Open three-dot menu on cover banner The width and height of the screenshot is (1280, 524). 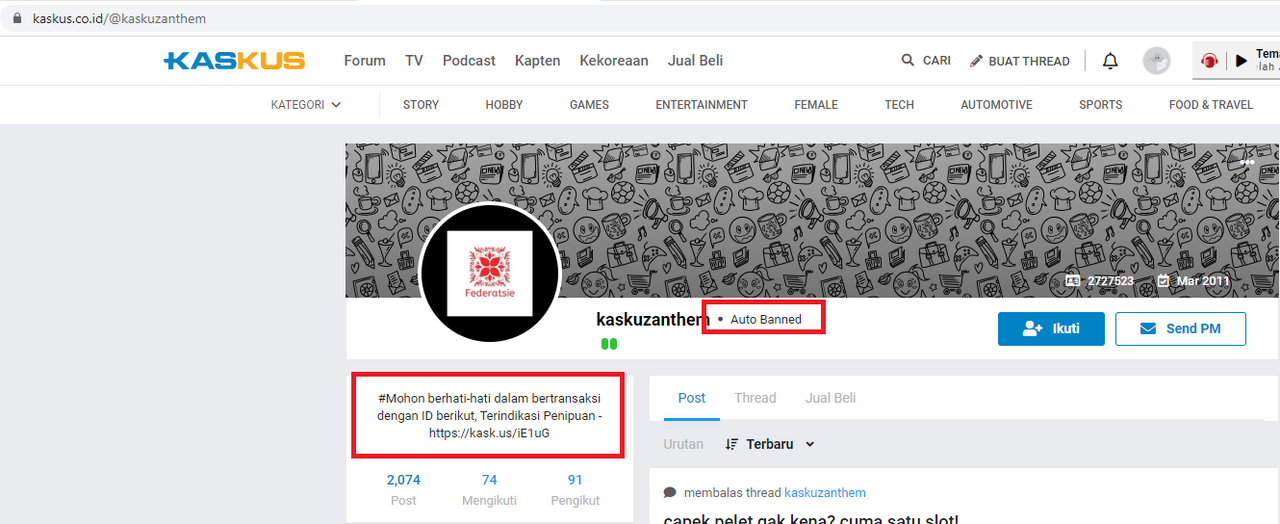coord(1247,162)
